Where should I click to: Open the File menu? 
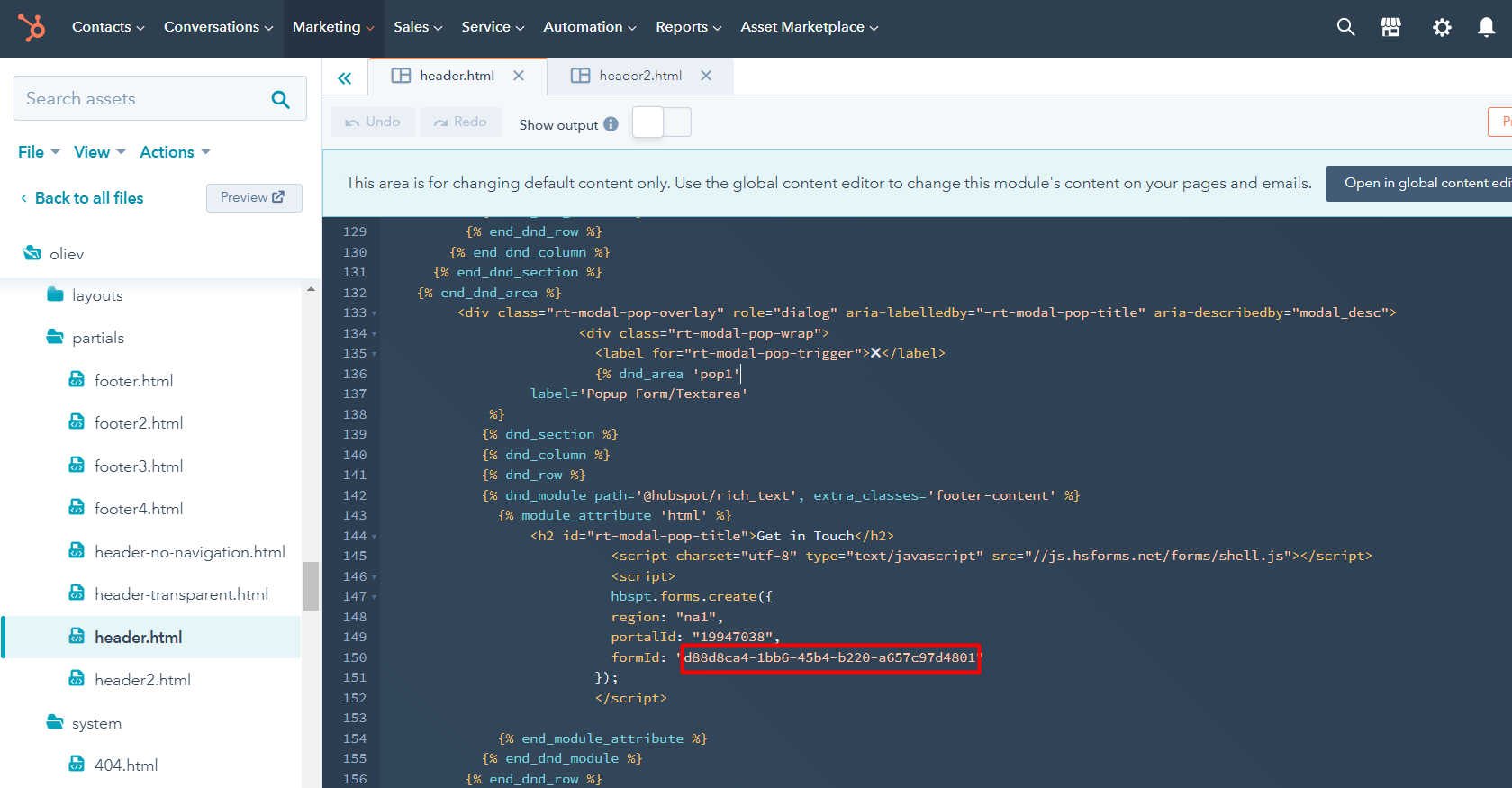[39, 152]
